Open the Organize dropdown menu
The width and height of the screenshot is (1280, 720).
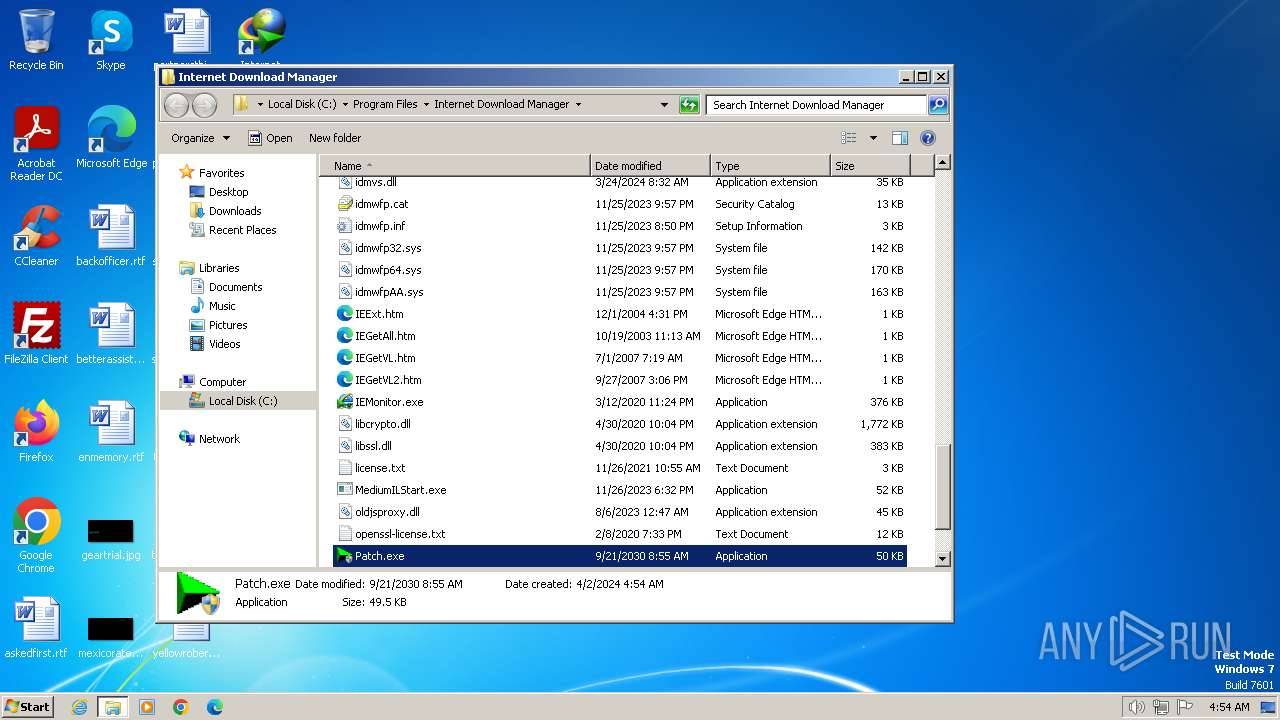click(200, 138)
